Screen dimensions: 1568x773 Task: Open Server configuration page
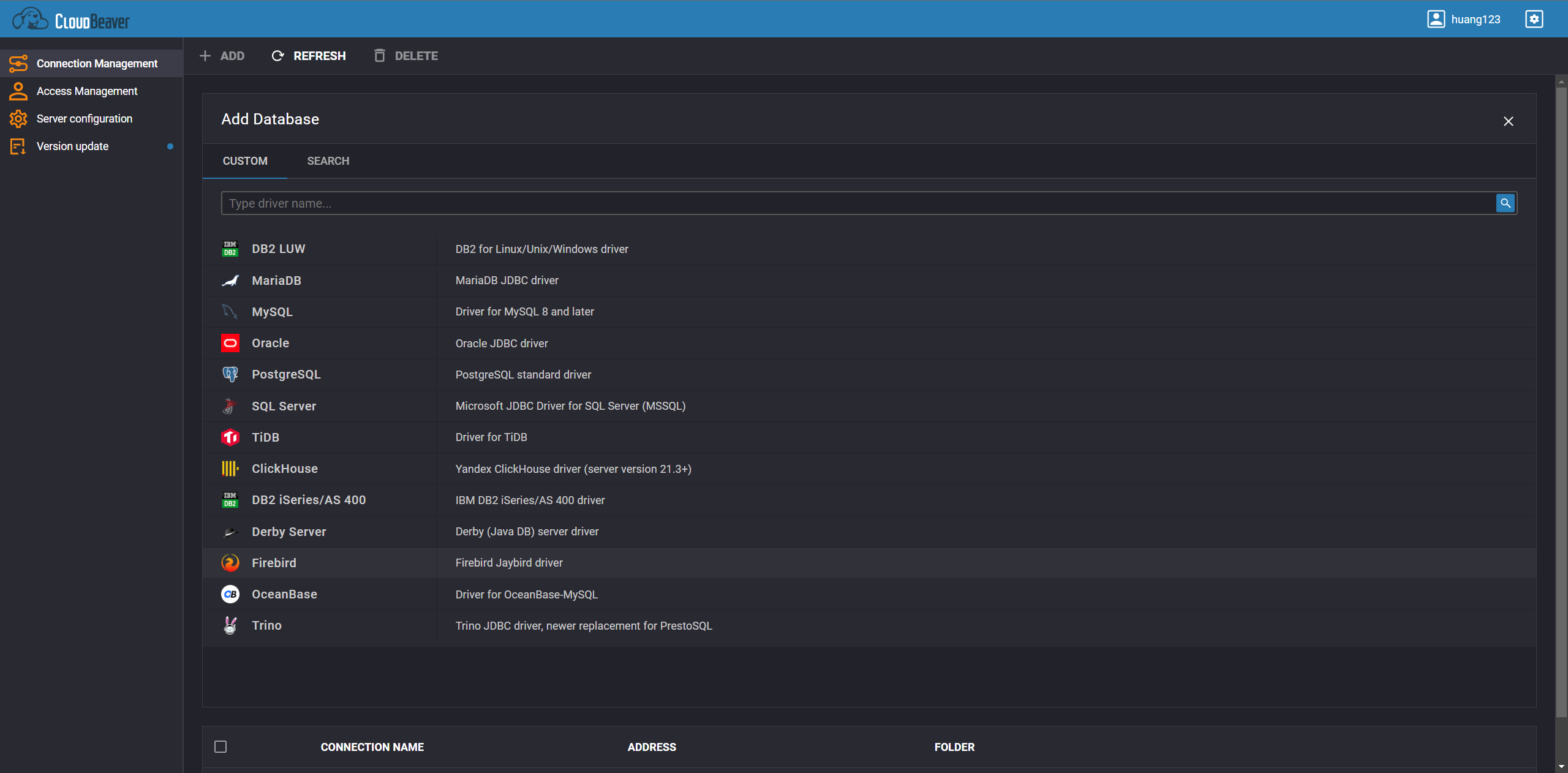85,119
